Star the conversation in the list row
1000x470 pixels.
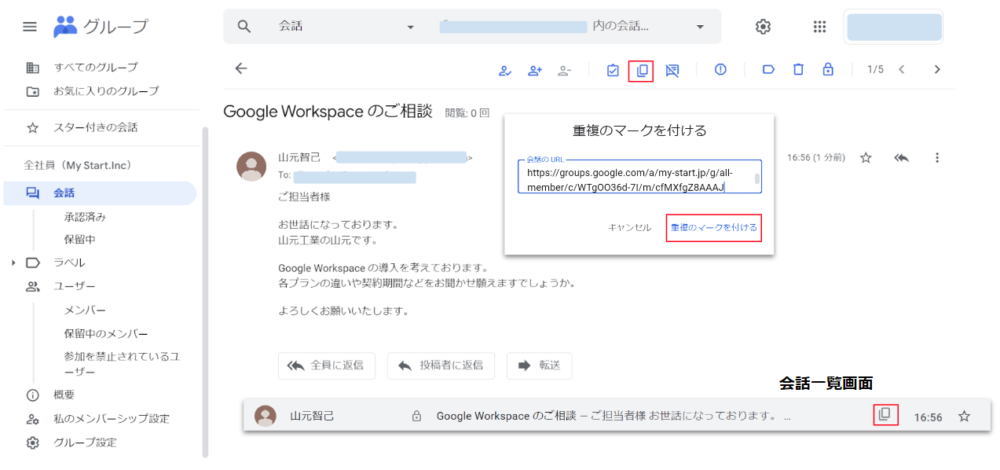coord(964,416)
